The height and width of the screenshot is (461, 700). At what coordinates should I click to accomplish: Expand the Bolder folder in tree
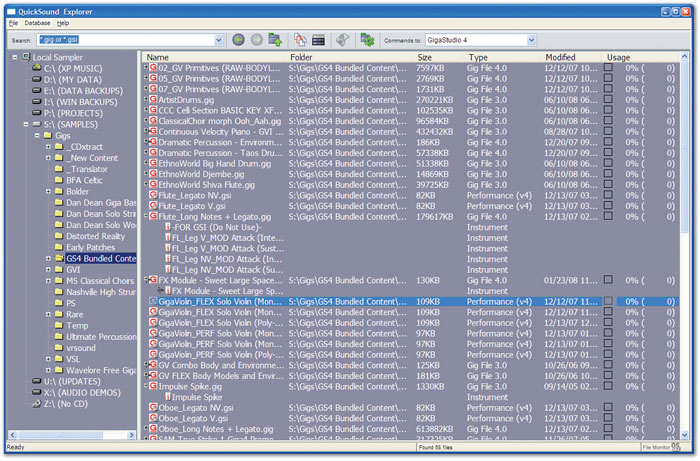tap(47, 191)
